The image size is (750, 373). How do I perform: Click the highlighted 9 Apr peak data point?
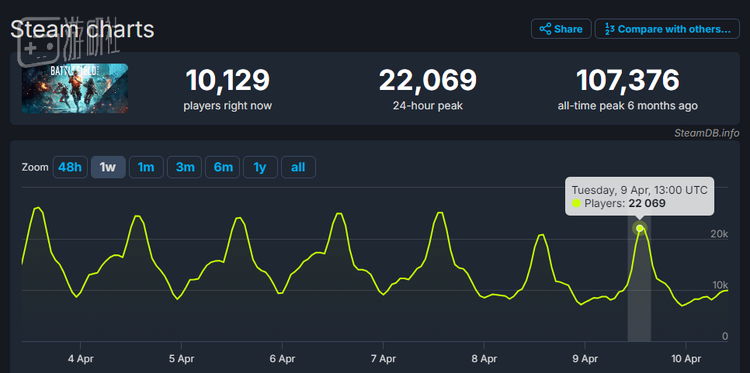[640, 228]
